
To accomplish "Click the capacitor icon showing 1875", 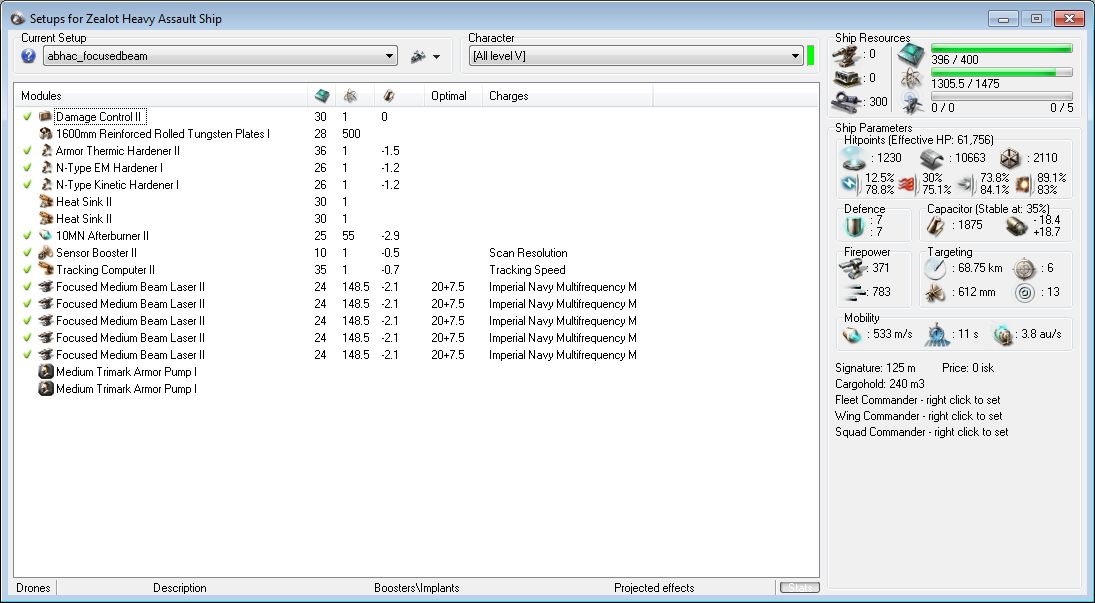I will [x=936, y=226].
